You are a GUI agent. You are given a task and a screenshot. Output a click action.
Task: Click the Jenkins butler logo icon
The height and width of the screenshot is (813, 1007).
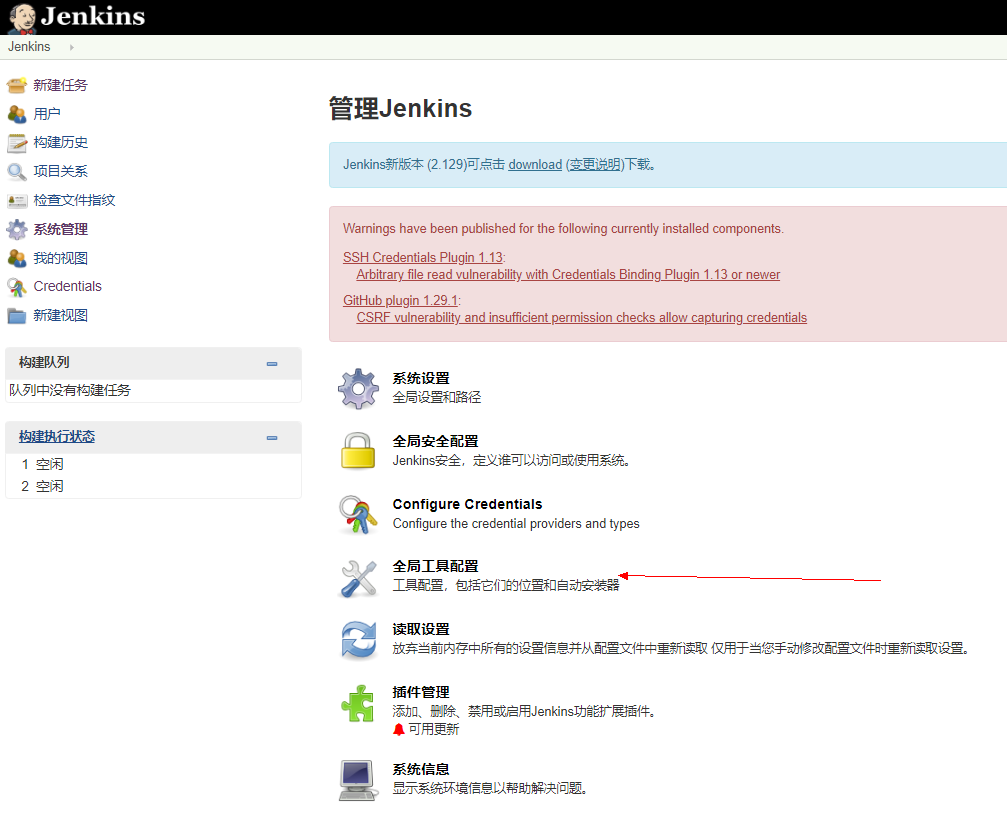(22, 18)
